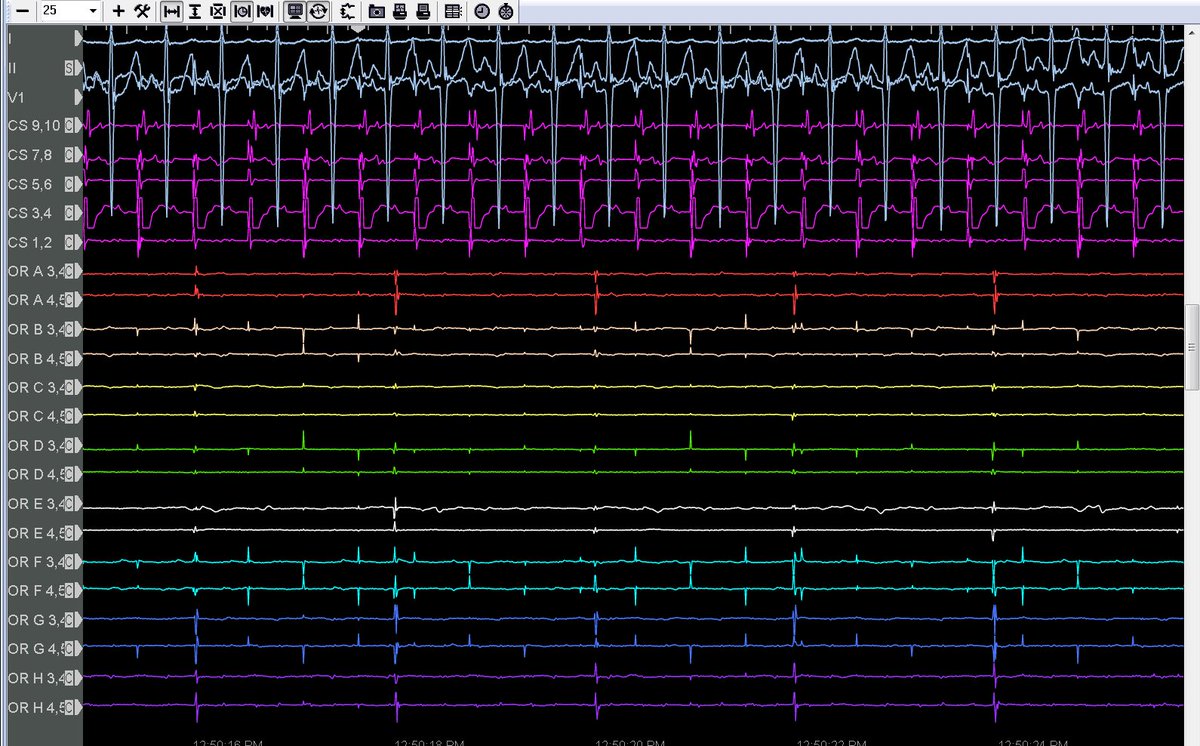Select the channel label OR H 3,4
The width and height of the screenshot is (1200, 746).
click(x=35, y=677)
